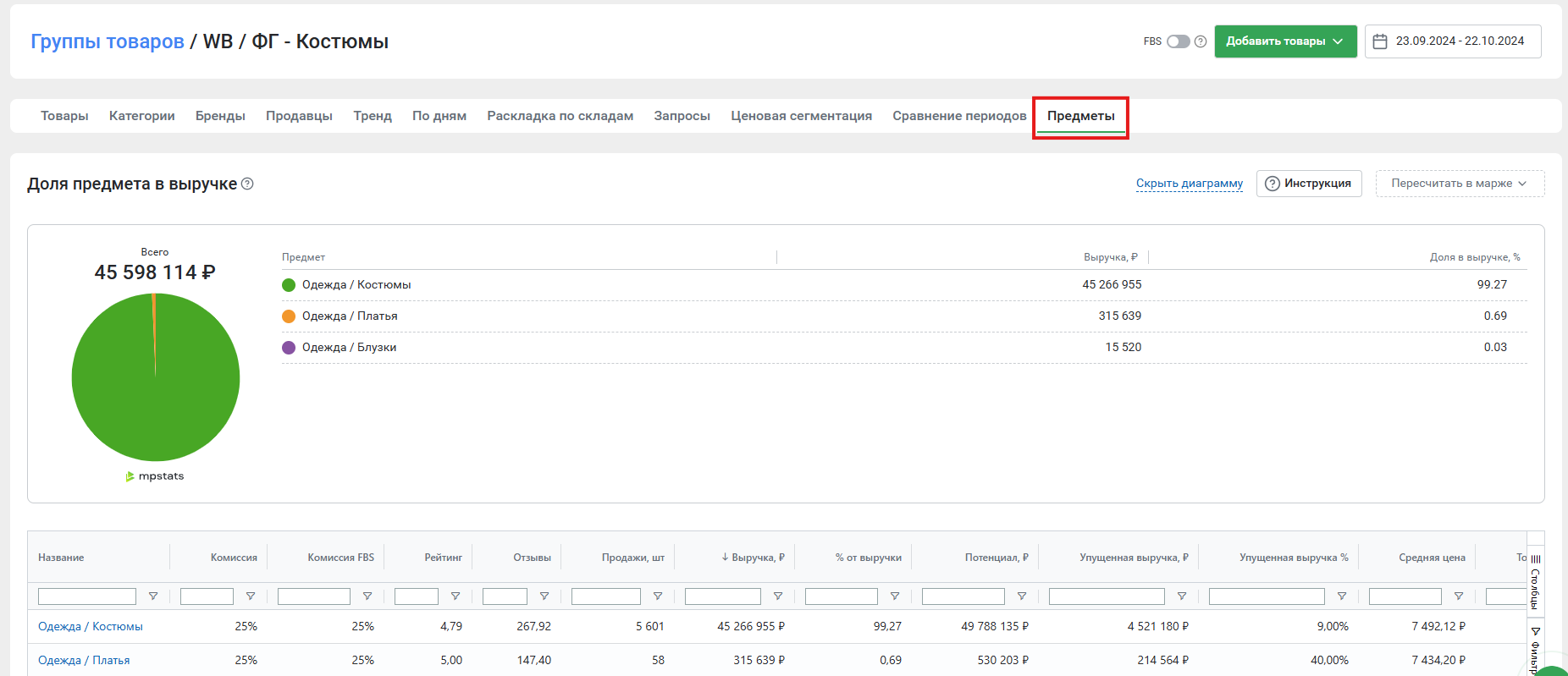This screenshot has width=1568, height=676.
Task: Click the FBS help question mark icon
Action: 1201,41
